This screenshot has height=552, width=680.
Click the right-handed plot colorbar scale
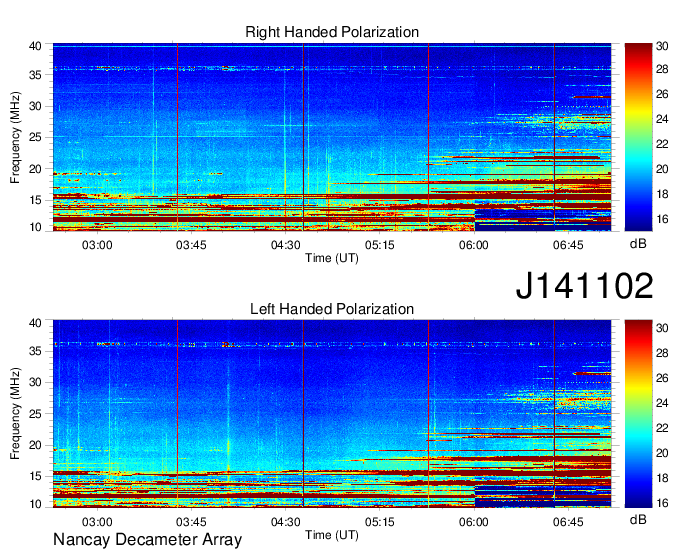[x=638, y=137]
